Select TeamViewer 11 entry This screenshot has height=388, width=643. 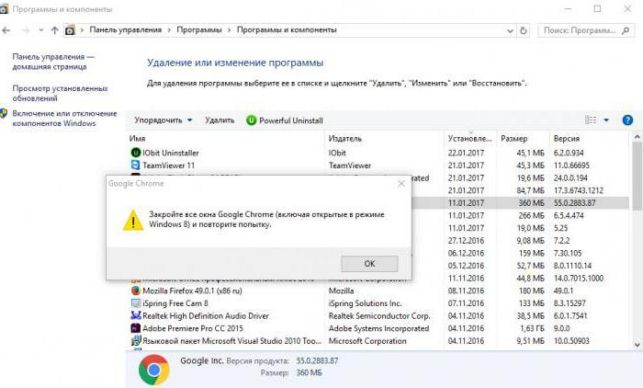[377, 165]
